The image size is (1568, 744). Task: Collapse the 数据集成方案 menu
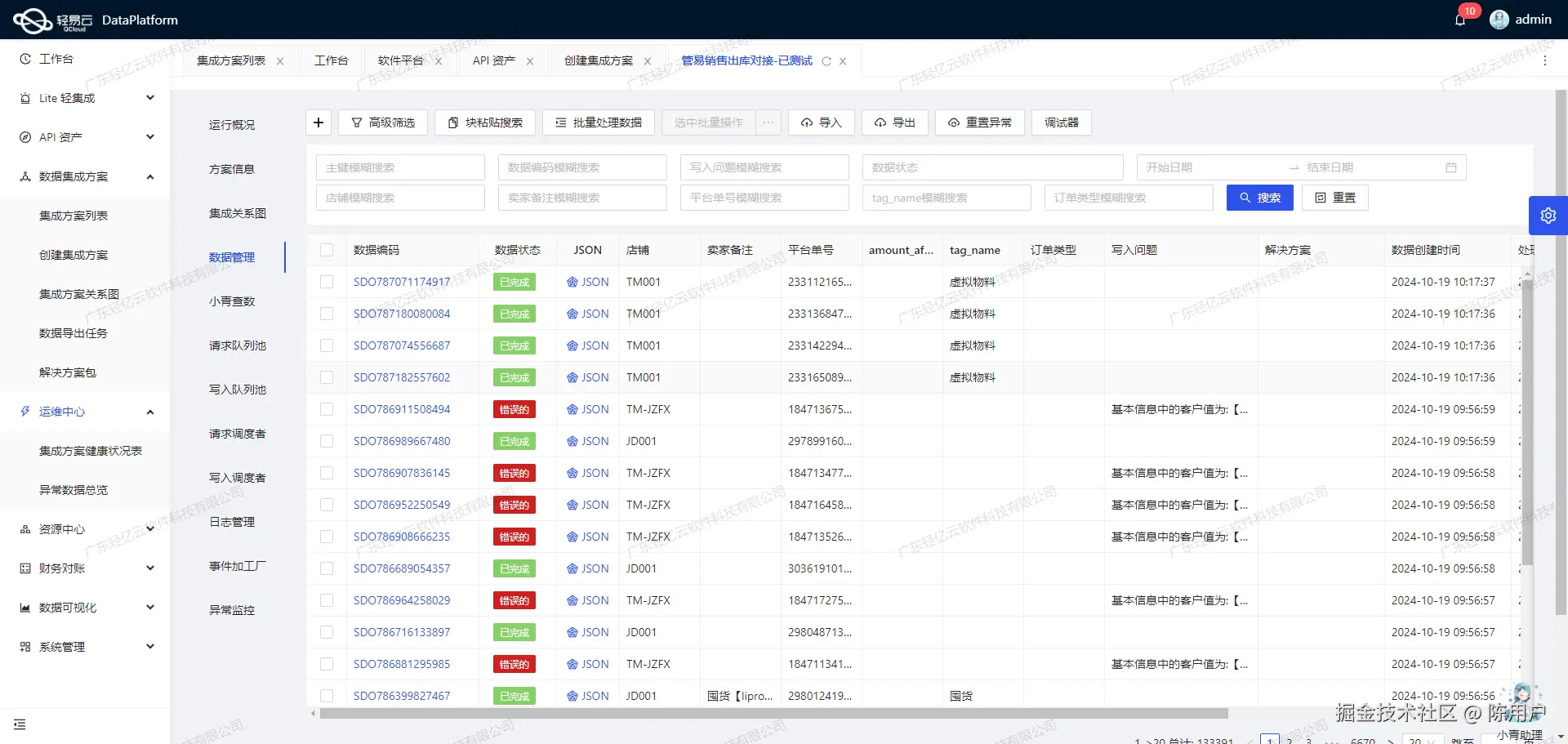(85, 176)
